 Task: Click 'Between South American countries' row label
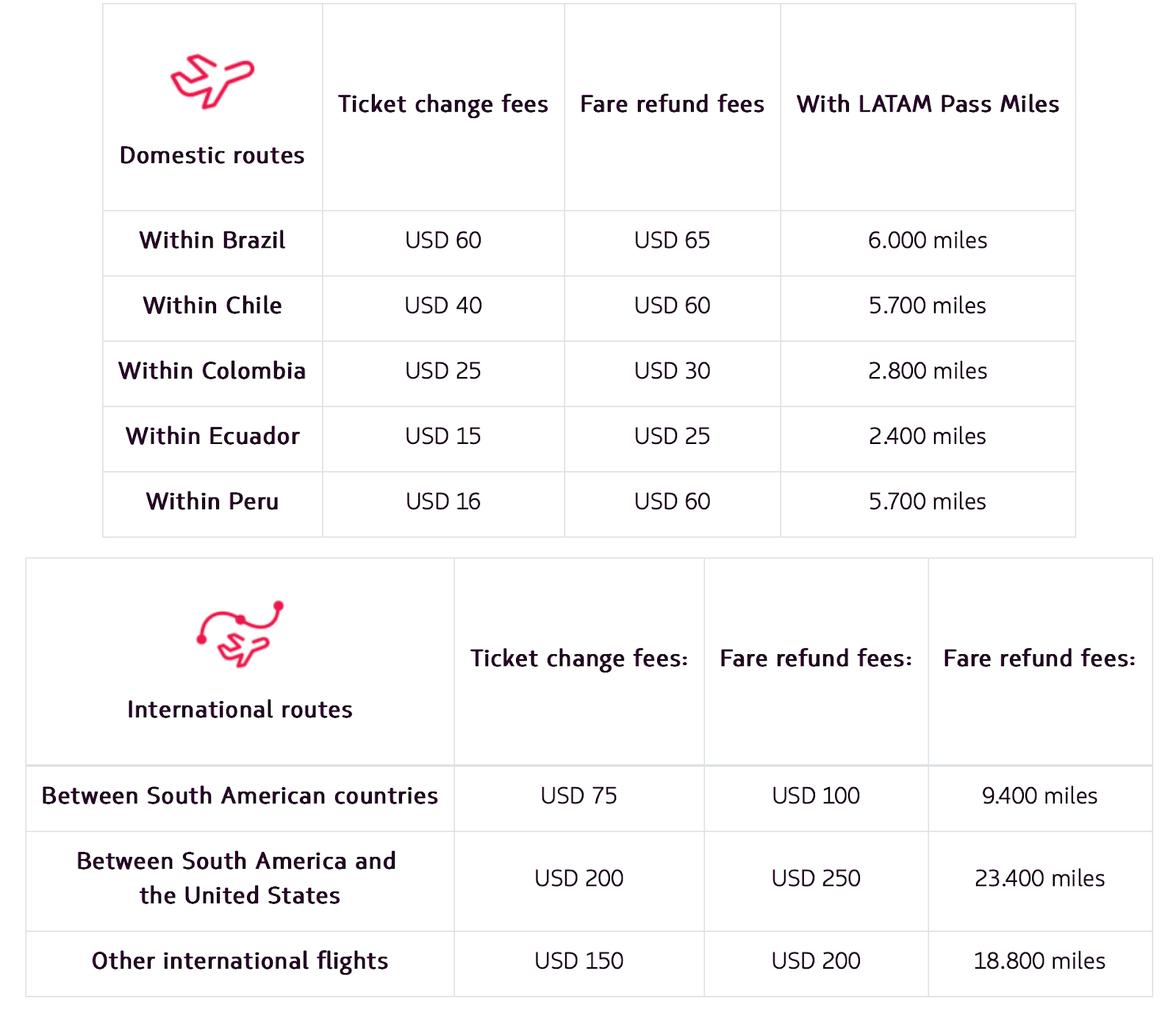pos(240,796)
